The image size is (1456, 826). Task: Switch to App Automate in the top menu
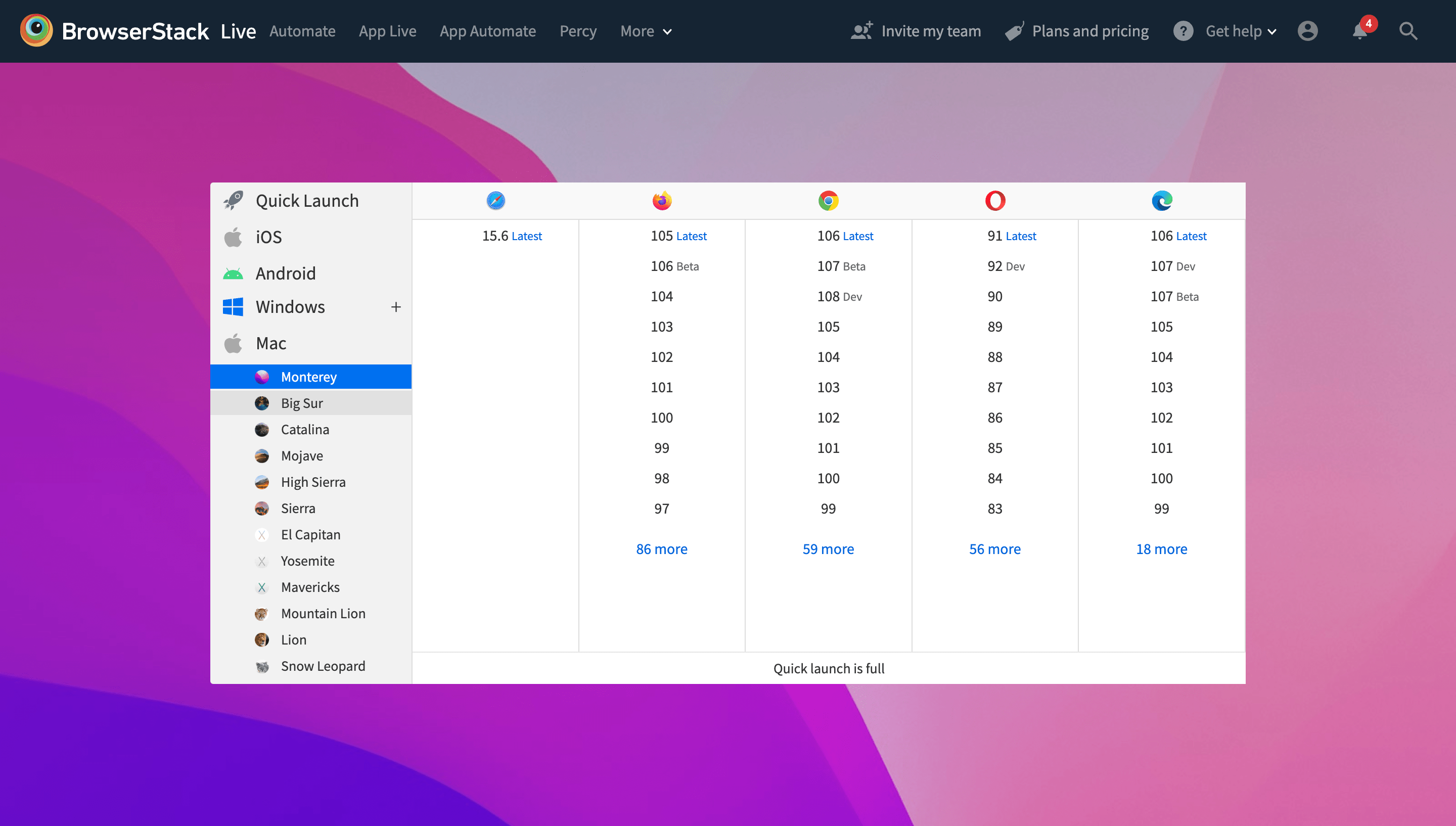tap(488, 31)
